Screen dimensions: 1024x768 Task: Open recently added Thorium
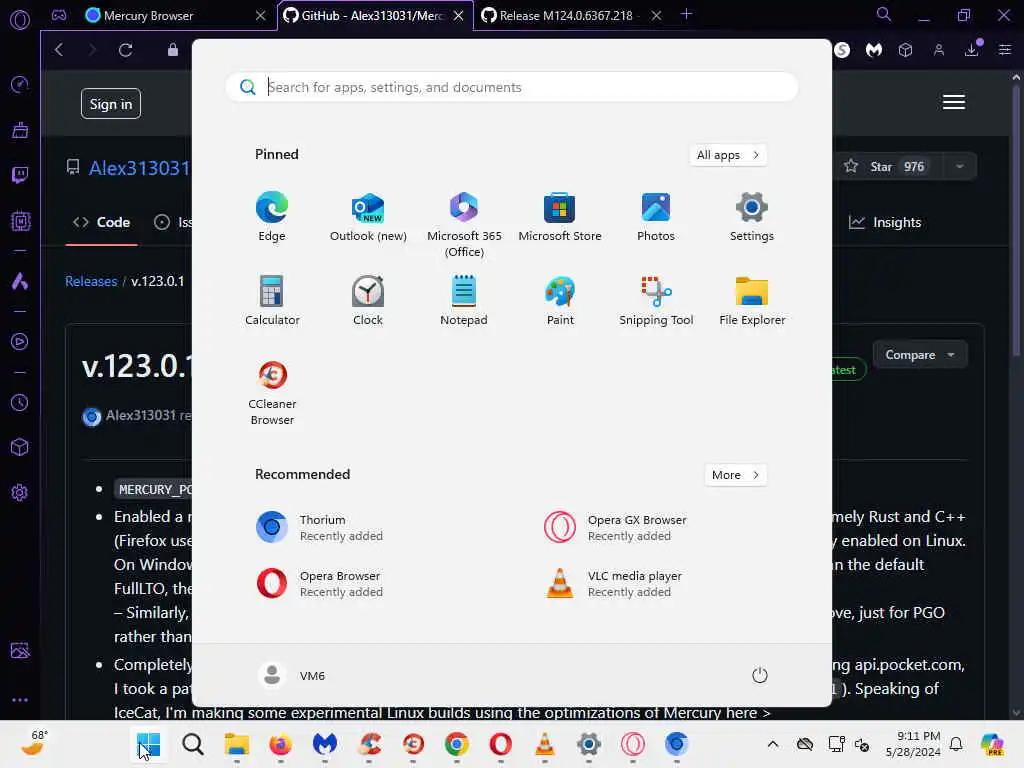coord(319,527)
